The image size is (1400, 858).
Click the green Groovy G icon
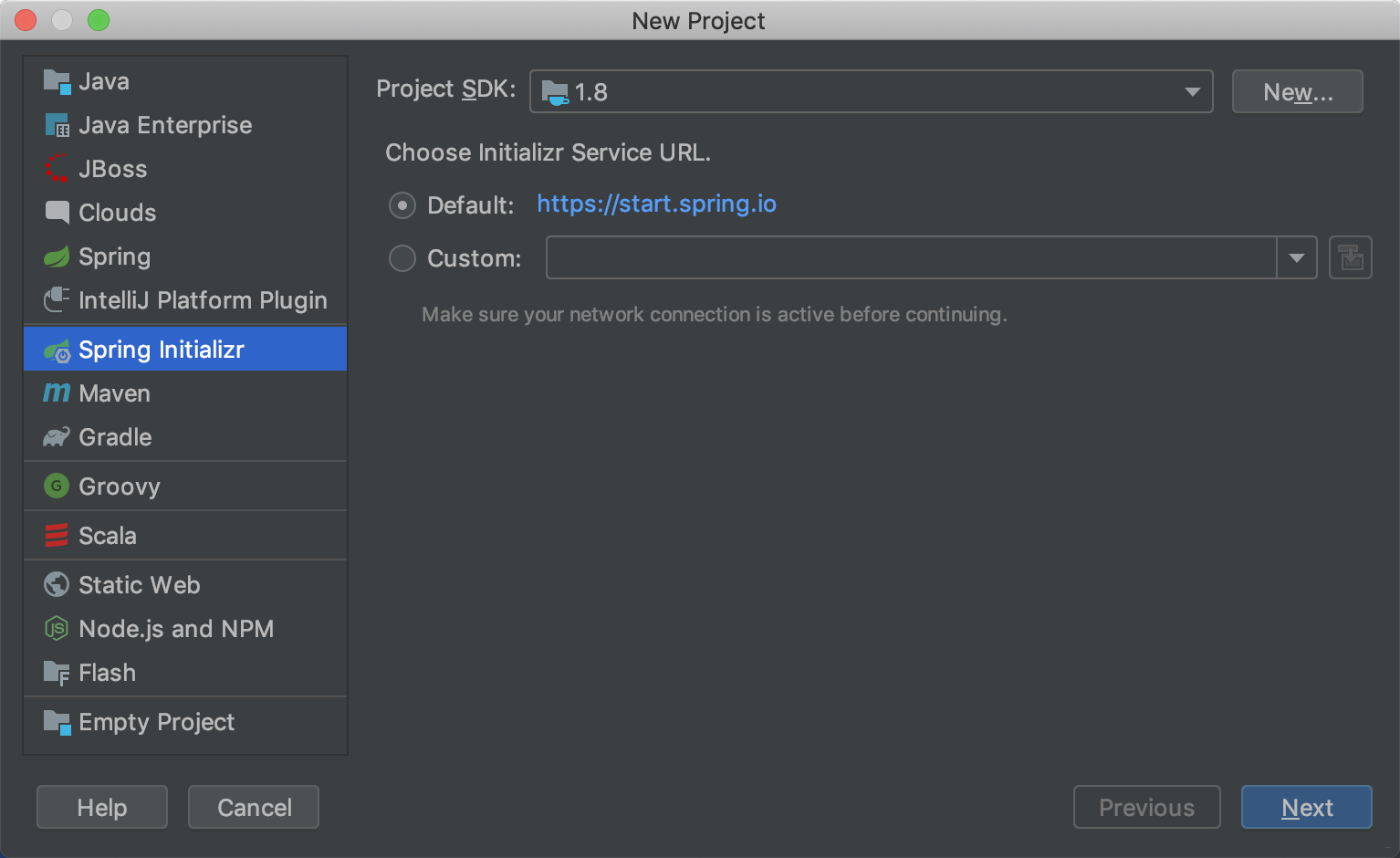coord(57,486)
